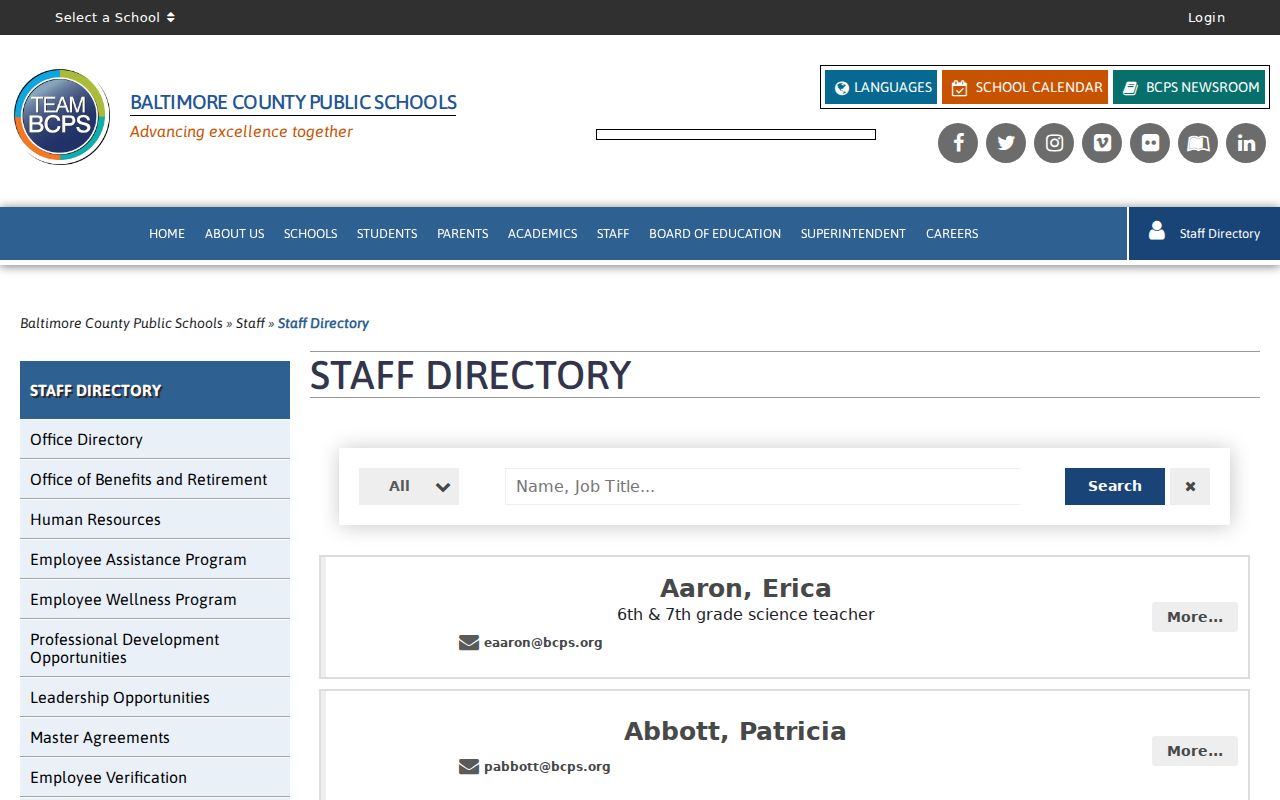Screen dimensions: 1280x800
Task: Open the Students menu
Action: pos(387,233)
